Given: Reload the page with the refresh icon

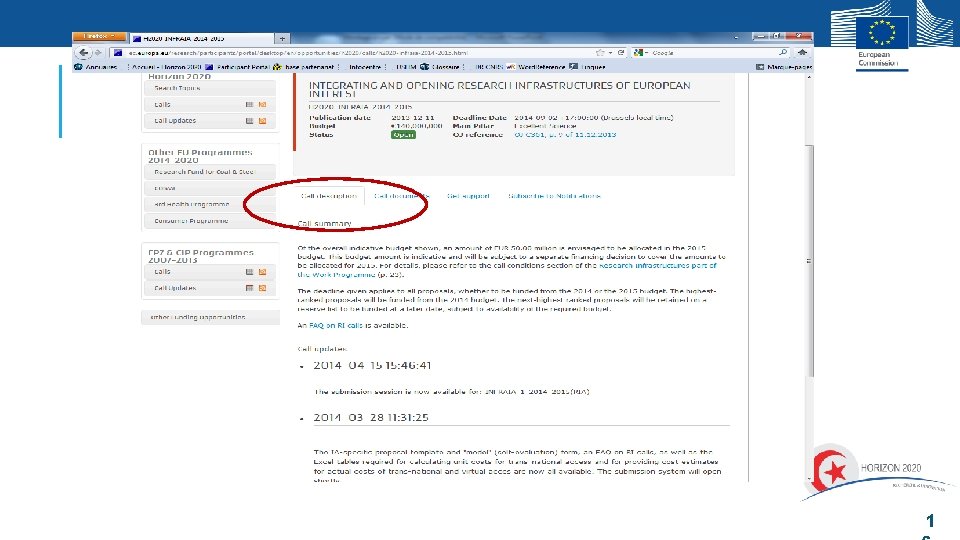Looking at the screenshot, I should [621, 53].
